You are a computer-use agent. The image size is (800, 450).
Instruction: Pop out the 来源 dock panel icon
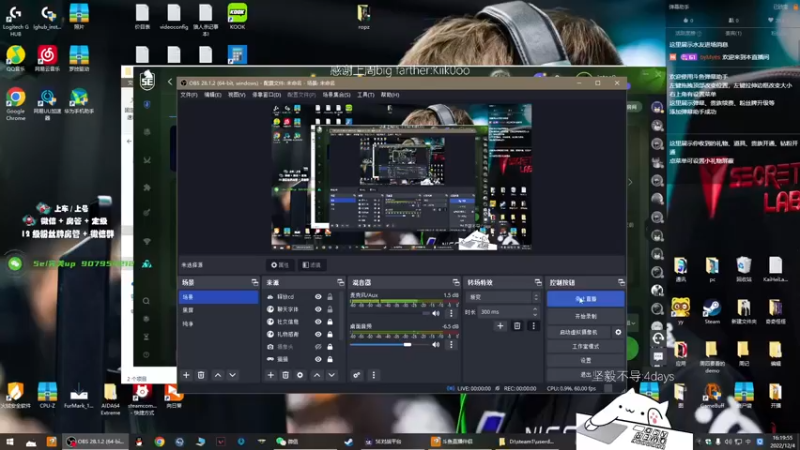(340, 282)
